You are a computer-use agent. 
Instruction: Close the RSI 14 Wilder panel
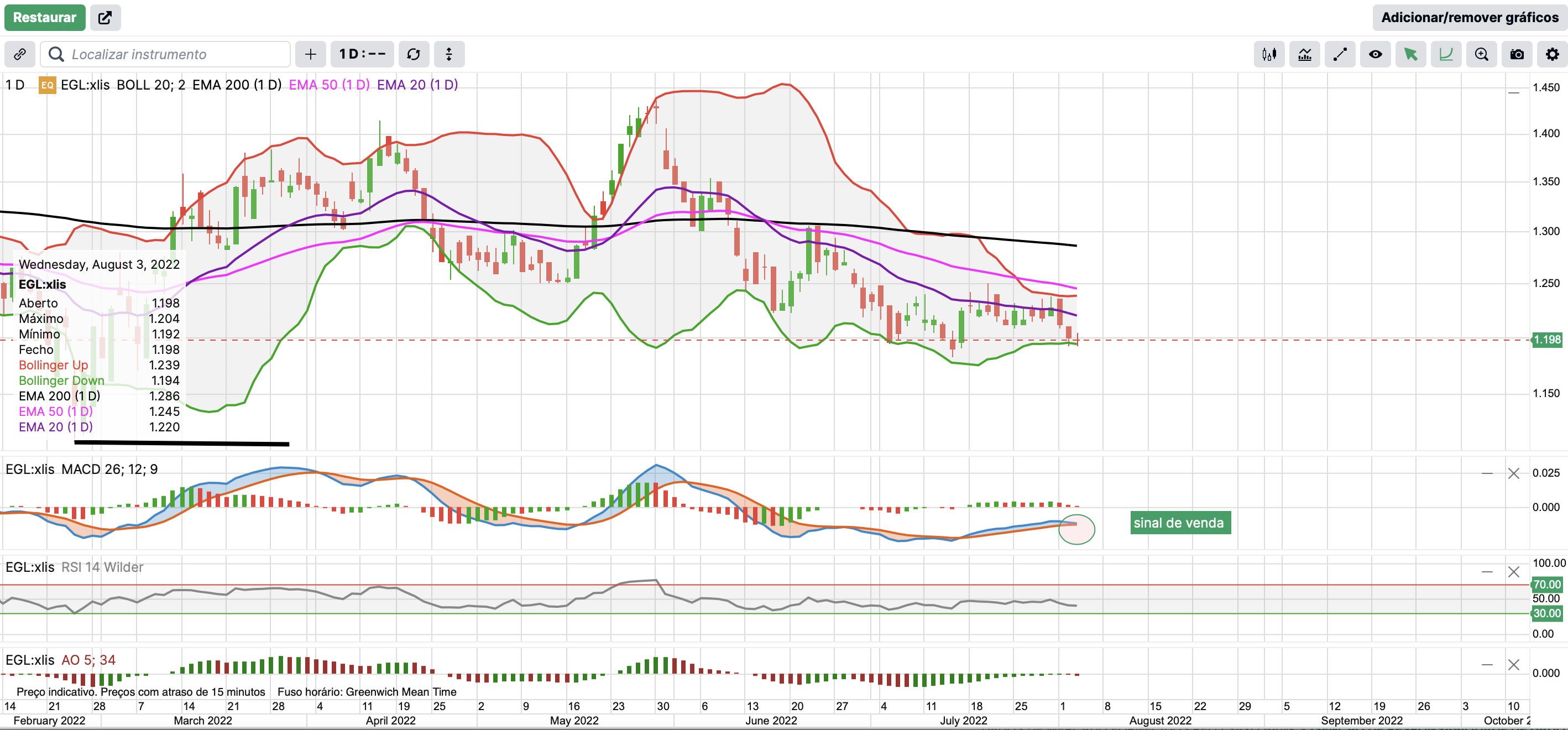[1513, 572]
